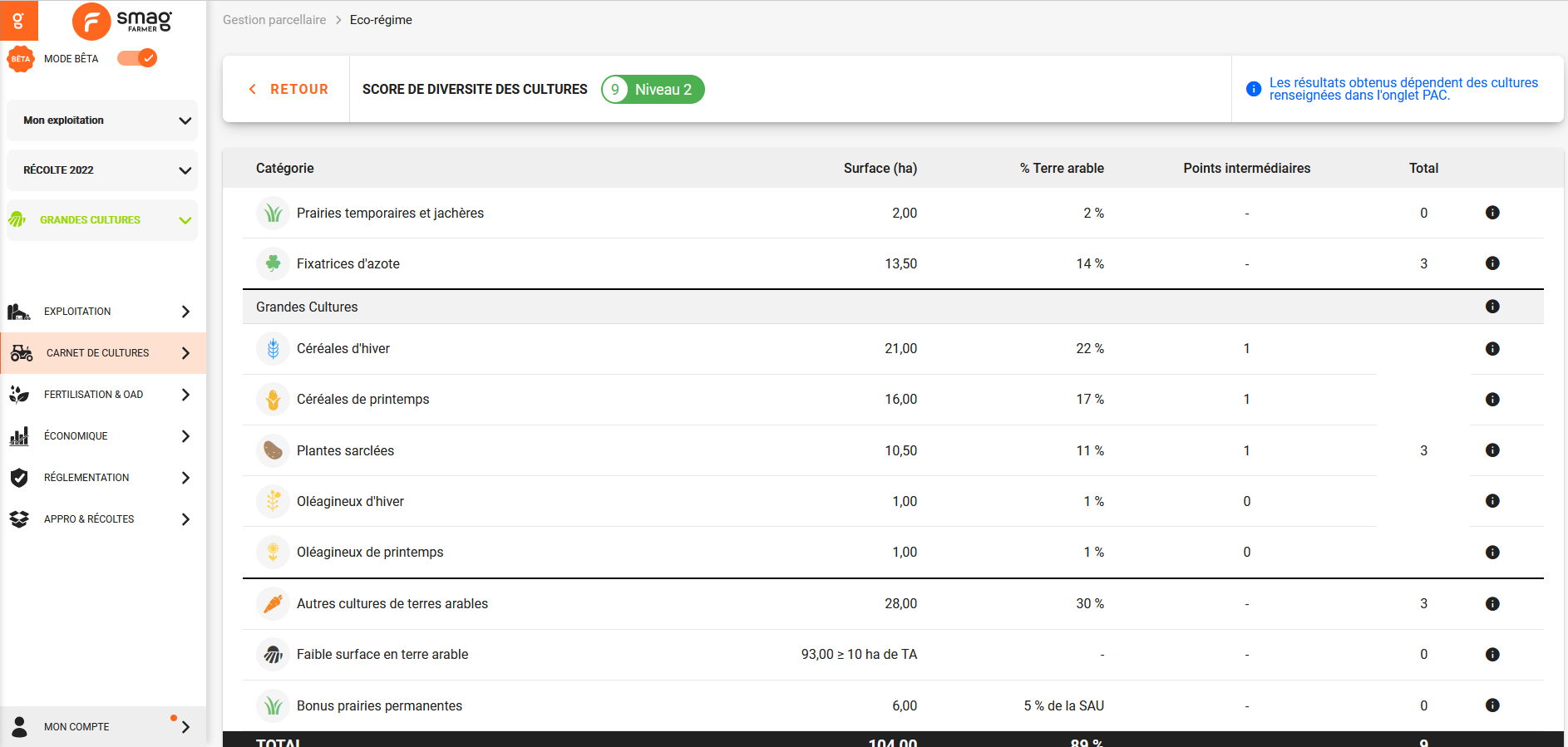Show info for Céréales d'hiver row

(x=1492, y=349)
